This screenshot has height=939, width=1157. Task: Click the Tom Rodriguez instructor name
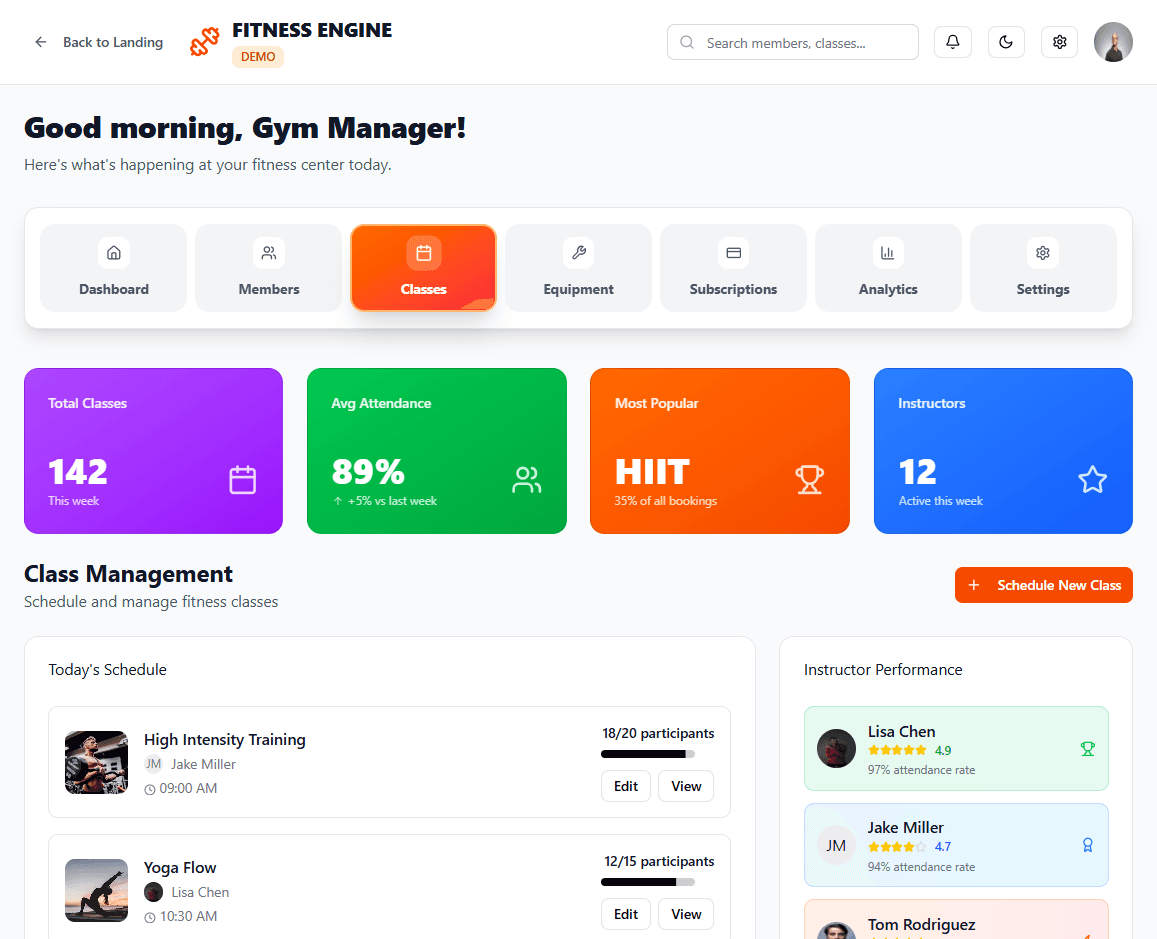pyautogui.click(x=921, y=924)
